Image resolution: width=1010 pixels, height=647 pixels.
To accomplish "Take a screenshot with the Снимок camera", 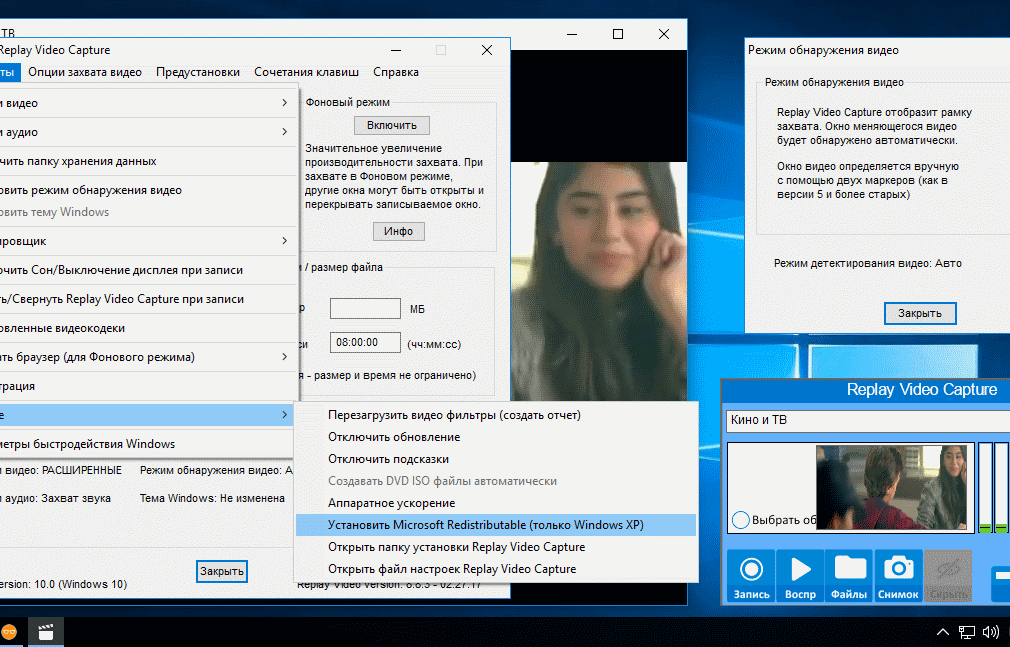I will click(898, 575).
